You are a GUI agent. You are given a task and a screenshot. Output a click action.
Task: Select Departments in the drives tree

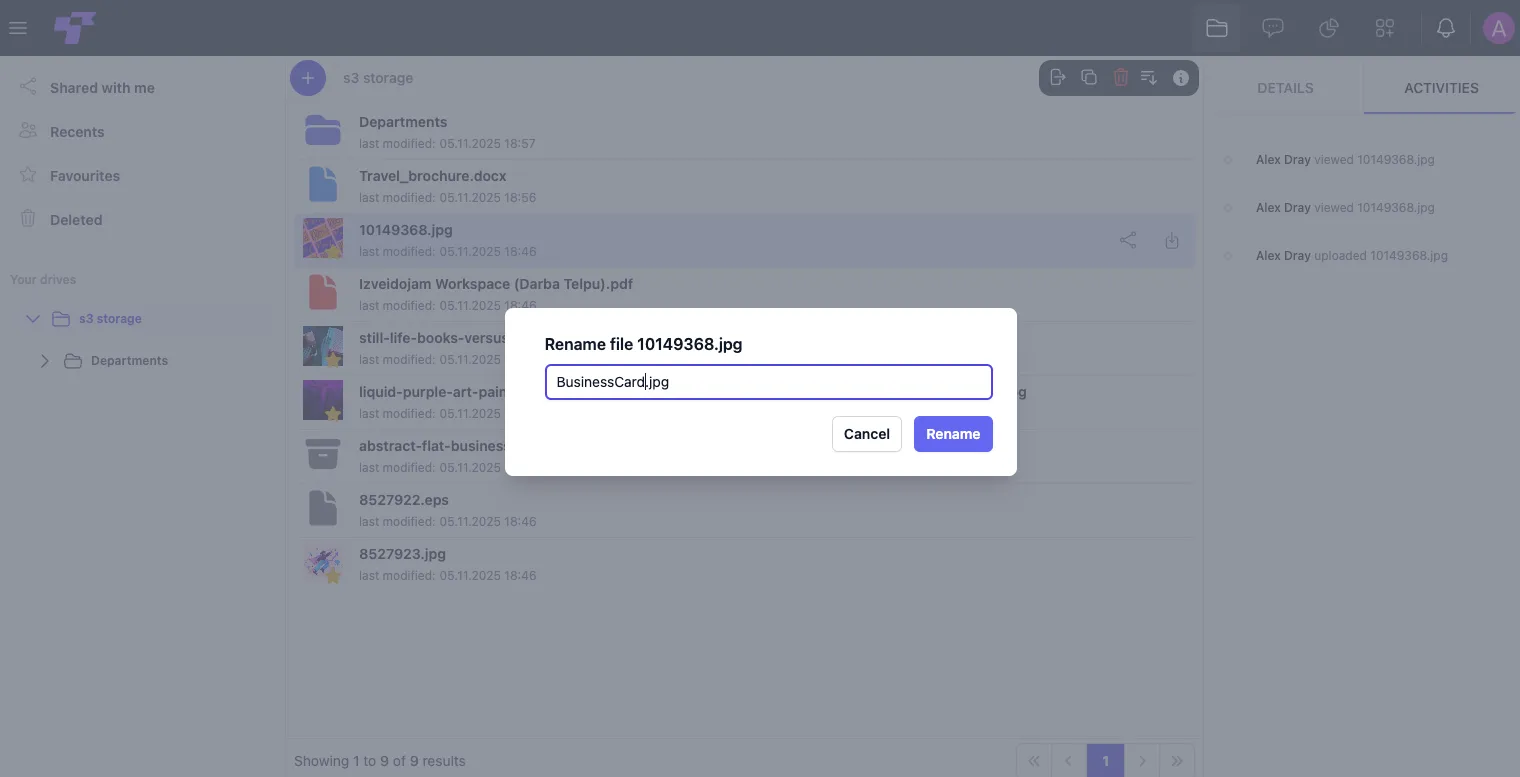[x=129, y=361]
